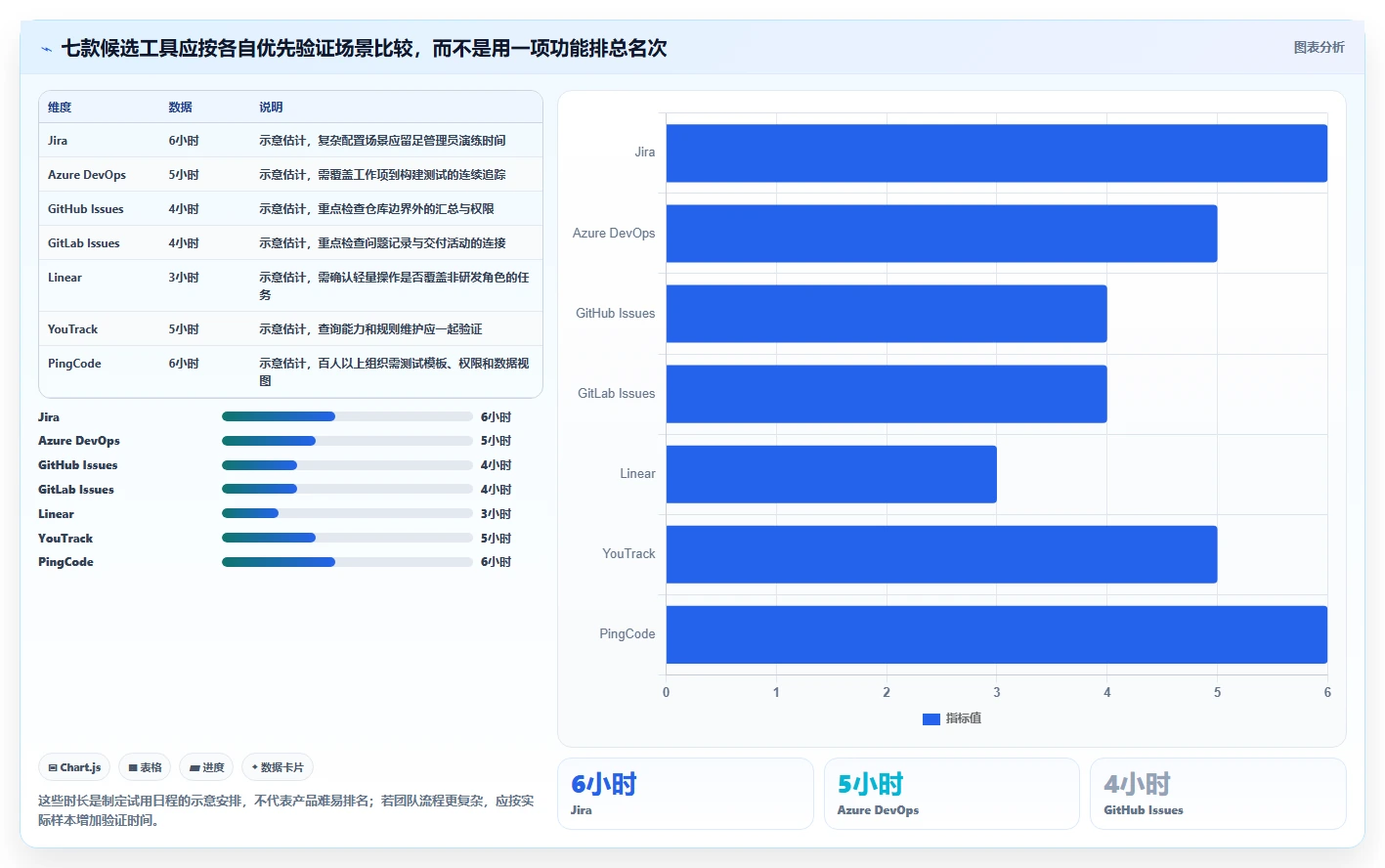
Task: Click the YouTrack bar in the chart
Action: [x=941, y=554]
